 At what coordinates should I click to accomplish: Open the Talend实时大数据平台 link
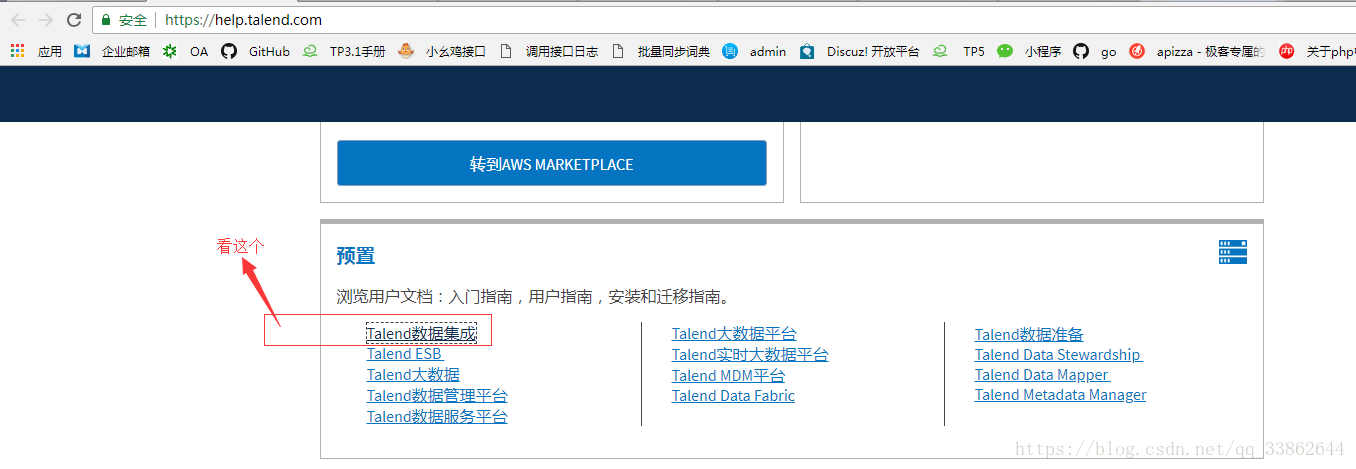[x=750, y=355]
